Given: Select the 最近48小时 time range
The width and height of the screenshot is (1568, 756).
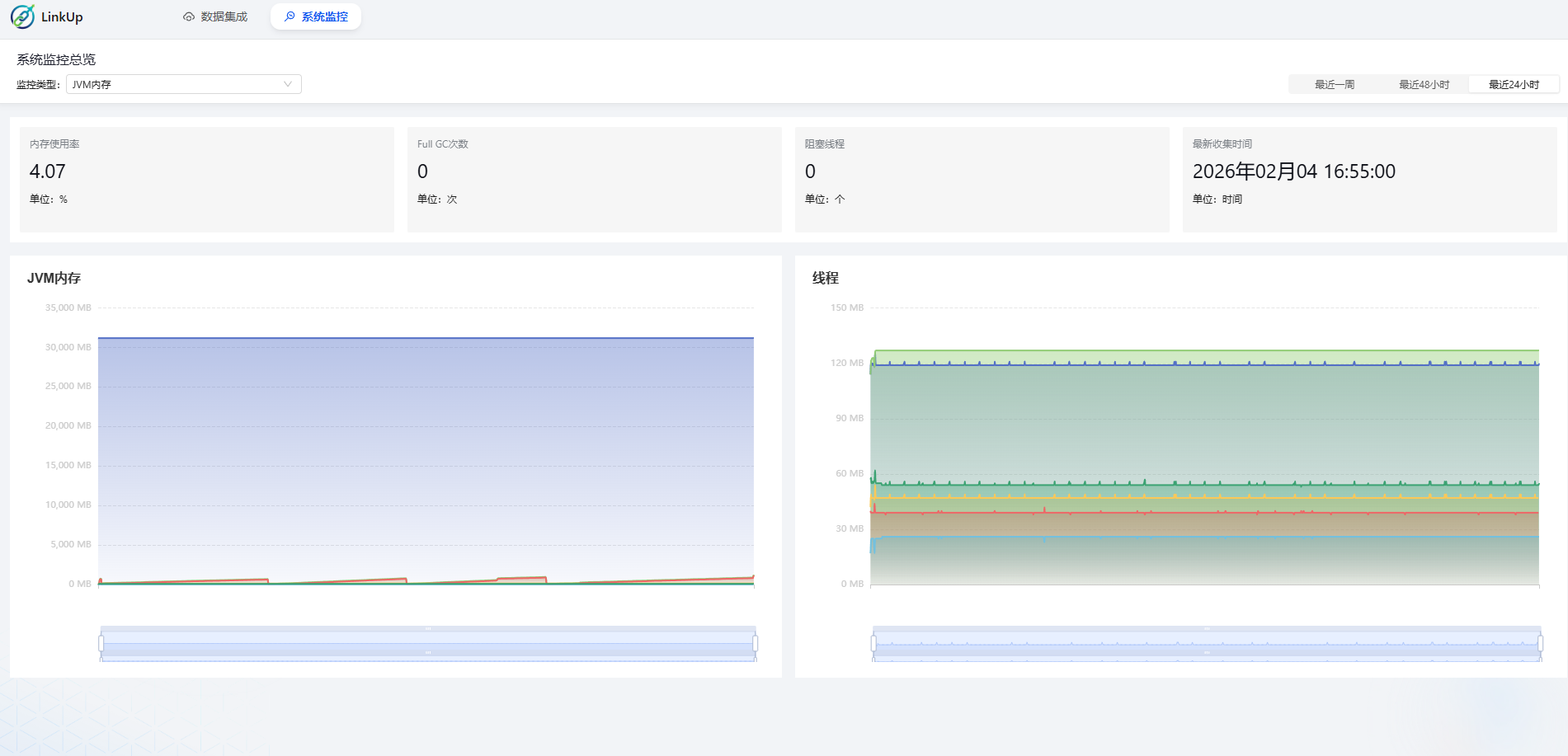Looking at the screenshot, I should [x=1424, y=84].
